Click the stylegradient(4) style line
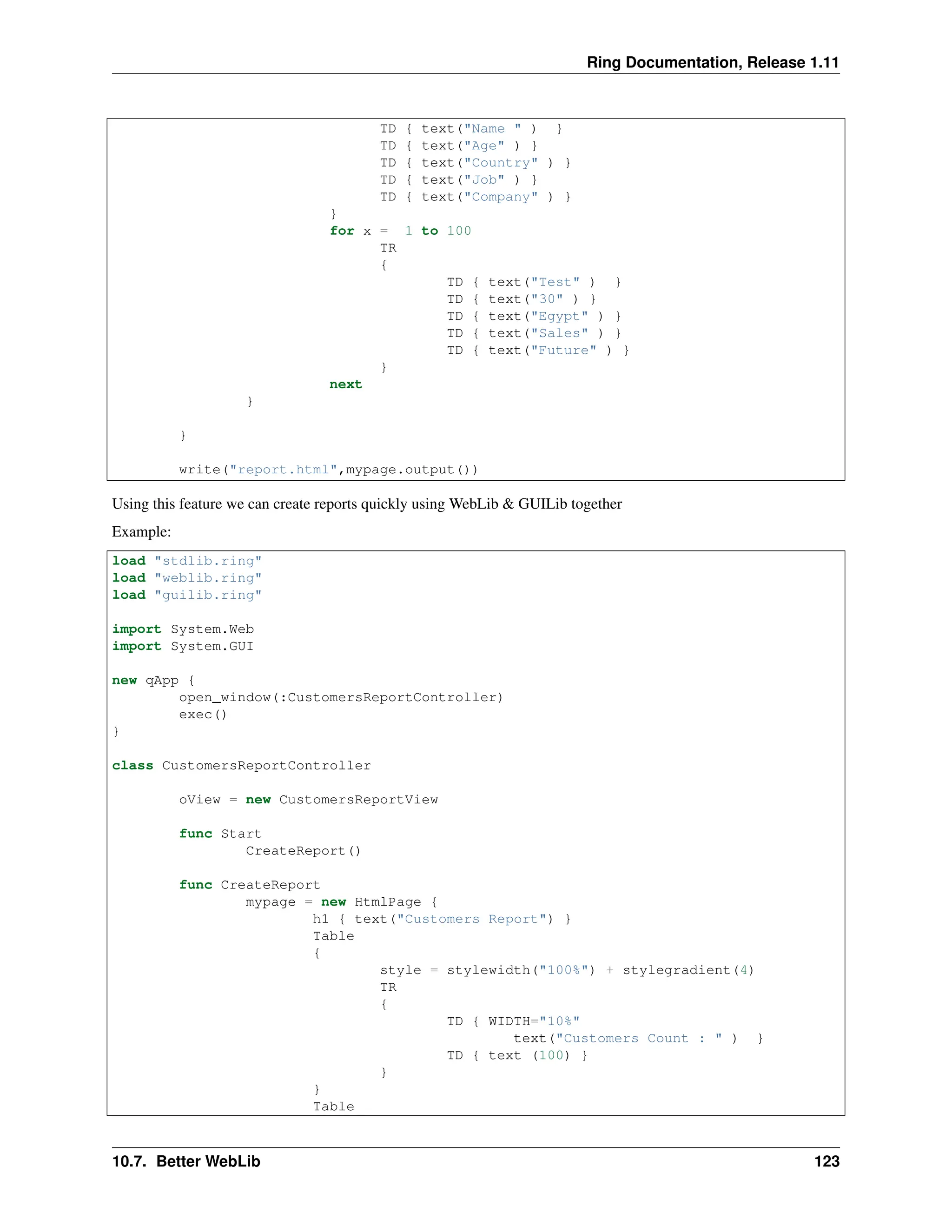This screenshot has height=1232, width=952. 566,970
